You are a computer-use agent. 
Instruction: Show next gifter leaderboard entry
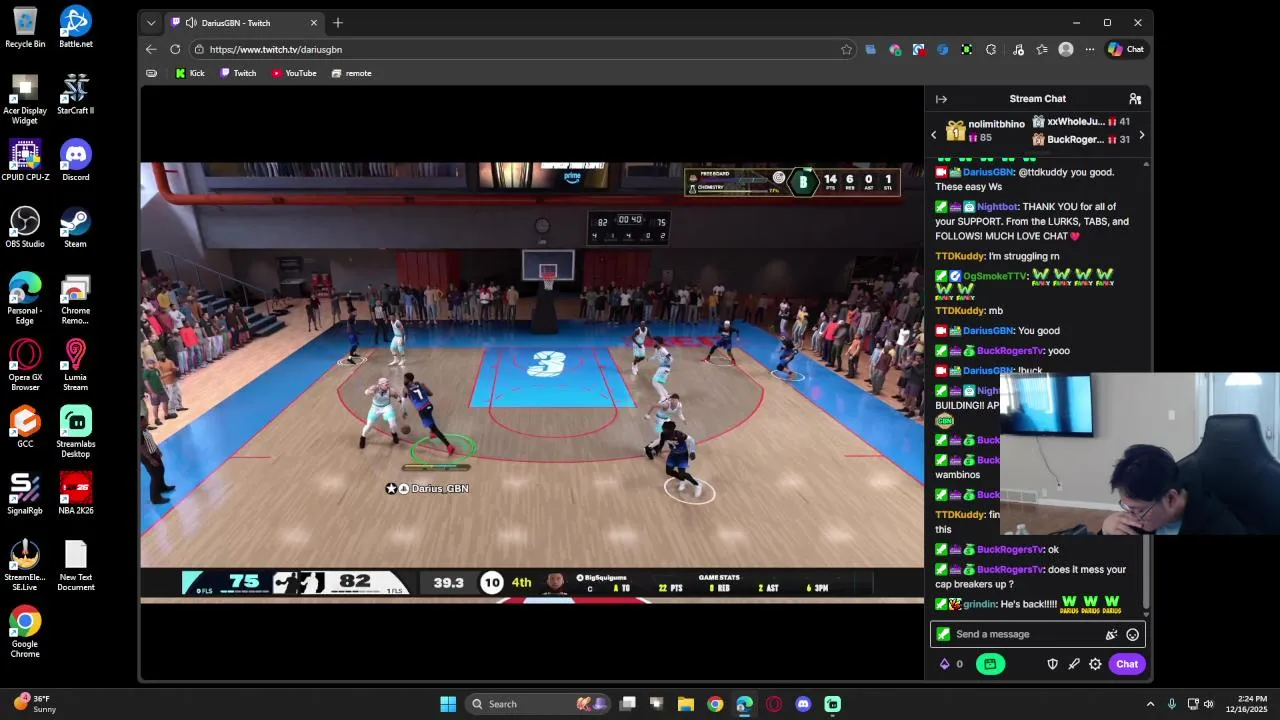[1141, 135]
